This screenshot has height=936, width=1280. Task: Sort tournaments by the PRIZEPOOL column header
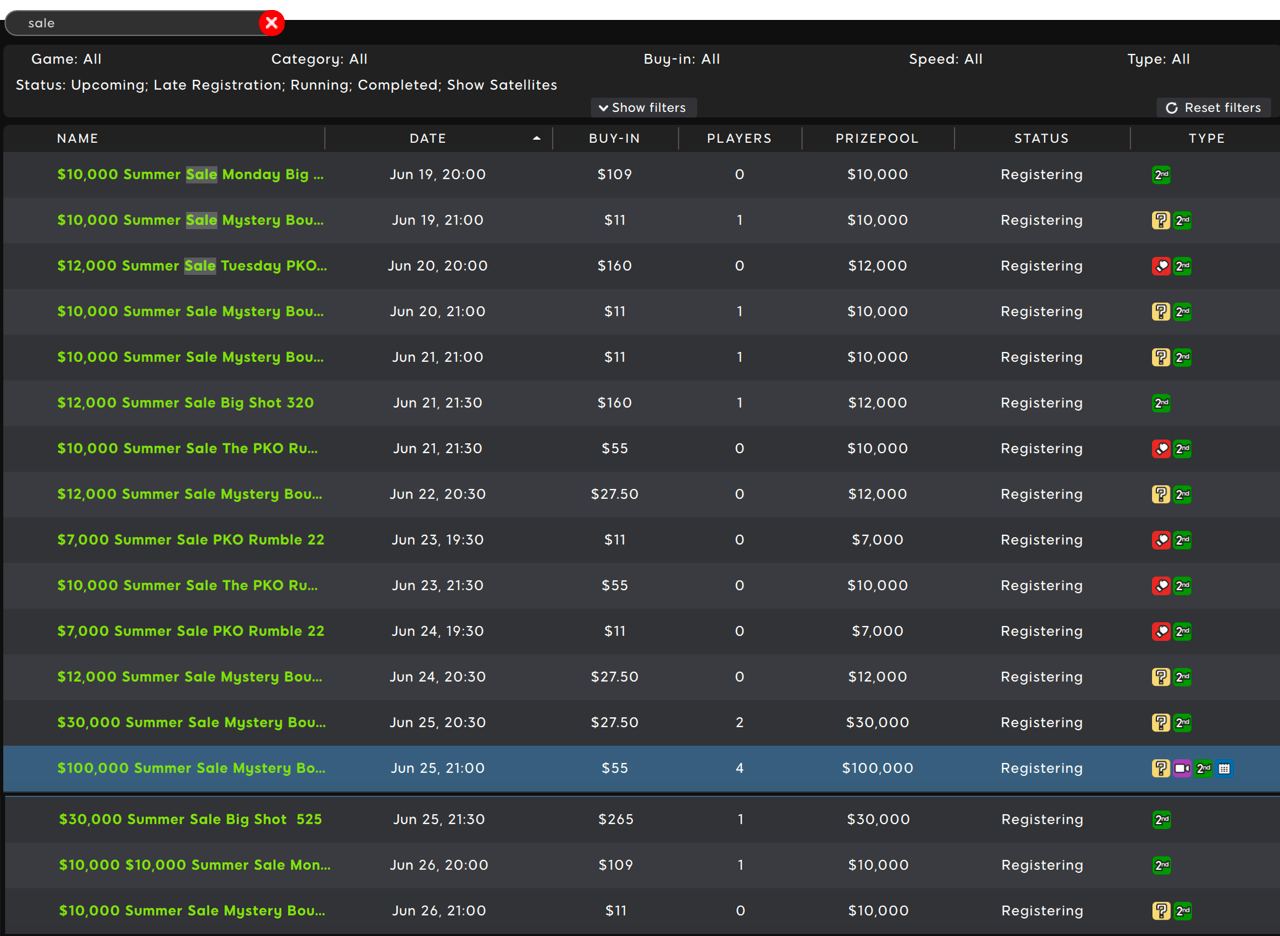pos(877,138)
